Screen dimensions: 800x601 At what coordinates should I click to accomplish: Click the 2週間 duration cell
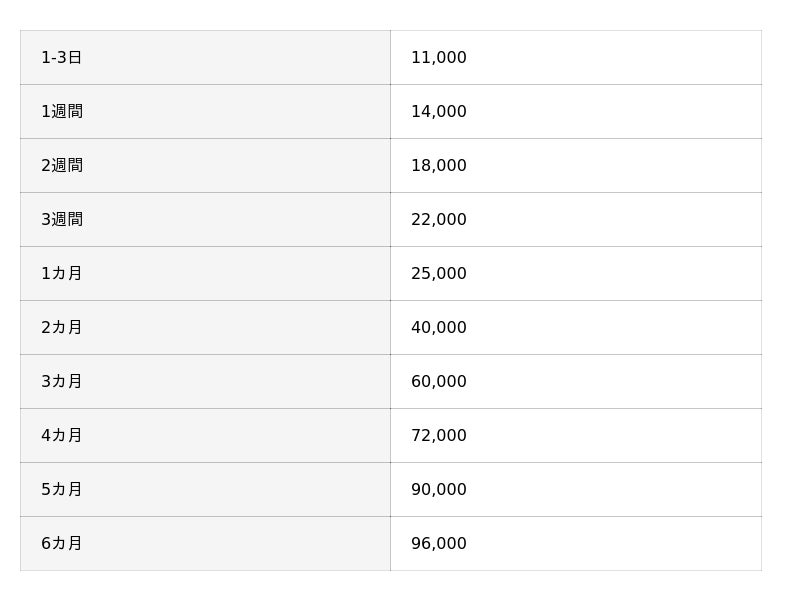(x=62, y=166)
